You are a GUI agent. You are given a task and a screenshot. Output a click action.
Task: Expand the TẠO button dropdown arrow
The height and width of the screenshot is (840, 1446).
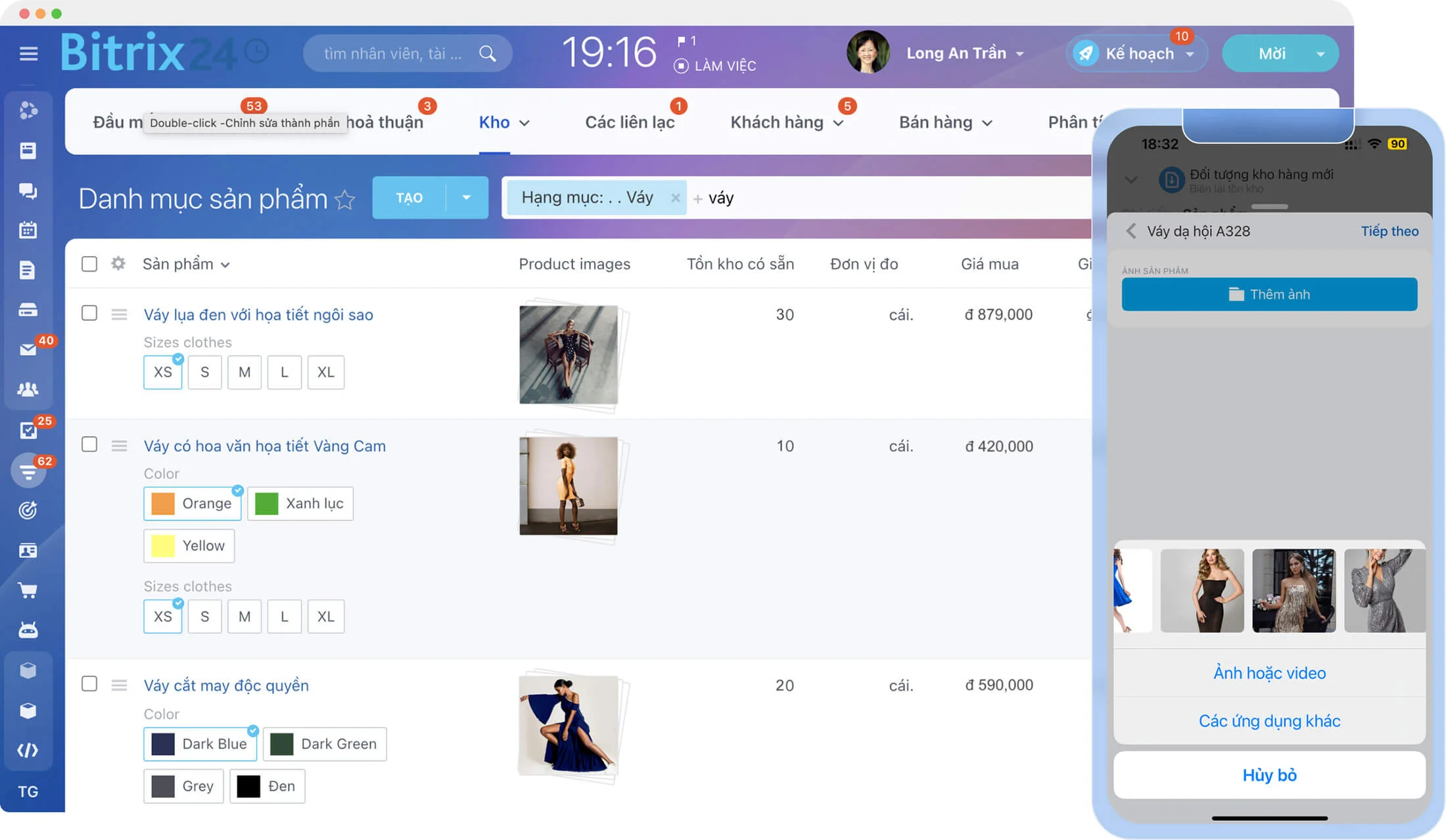(x=467, y=197)
